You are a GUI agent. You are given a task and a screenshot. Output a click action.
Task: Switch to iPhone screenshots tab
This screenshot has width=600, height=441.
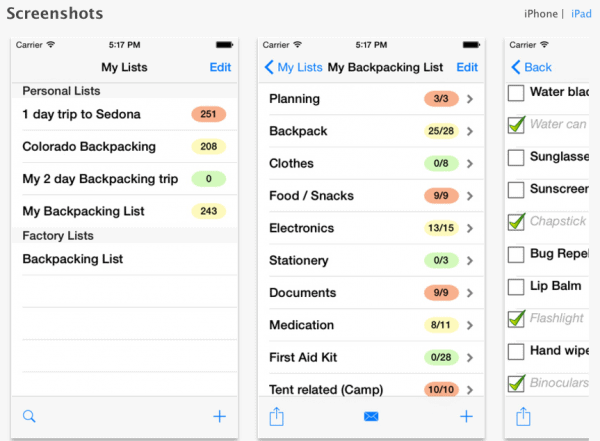coord(540,13)
